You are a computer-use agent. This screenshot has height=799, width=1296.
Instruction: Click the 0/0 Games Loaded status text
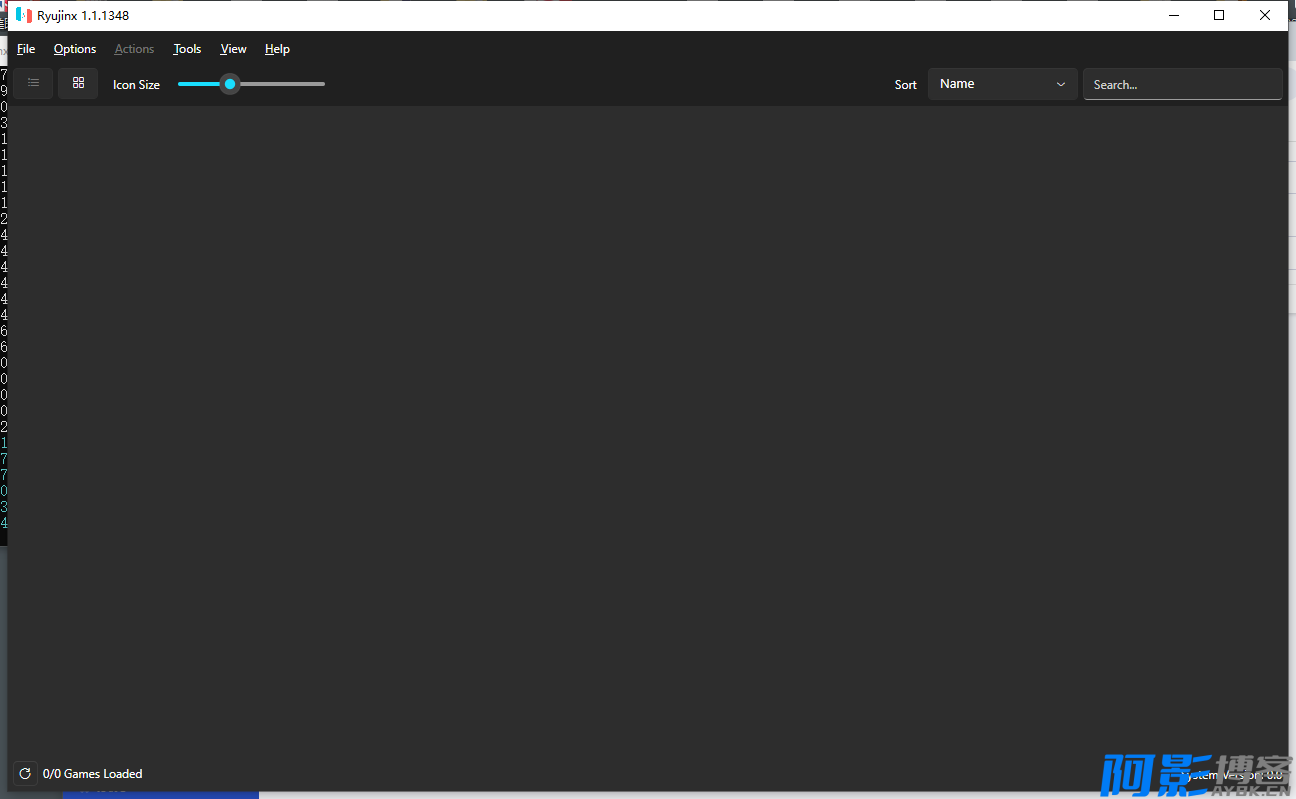[x=93, y=774]
